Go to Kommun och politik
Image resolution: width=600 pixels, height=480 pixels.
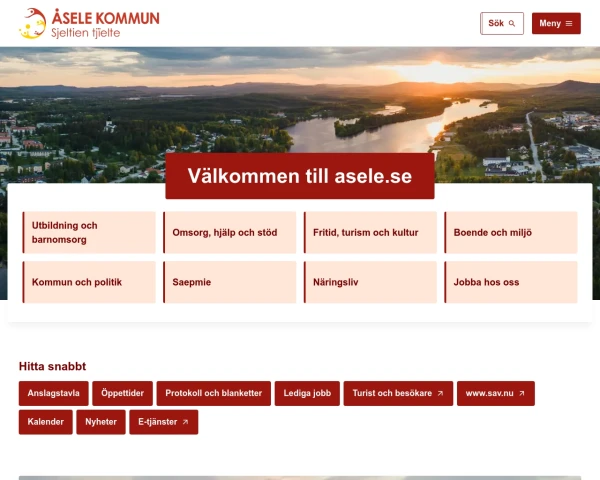pyautogui.click(x=89, y=282)
